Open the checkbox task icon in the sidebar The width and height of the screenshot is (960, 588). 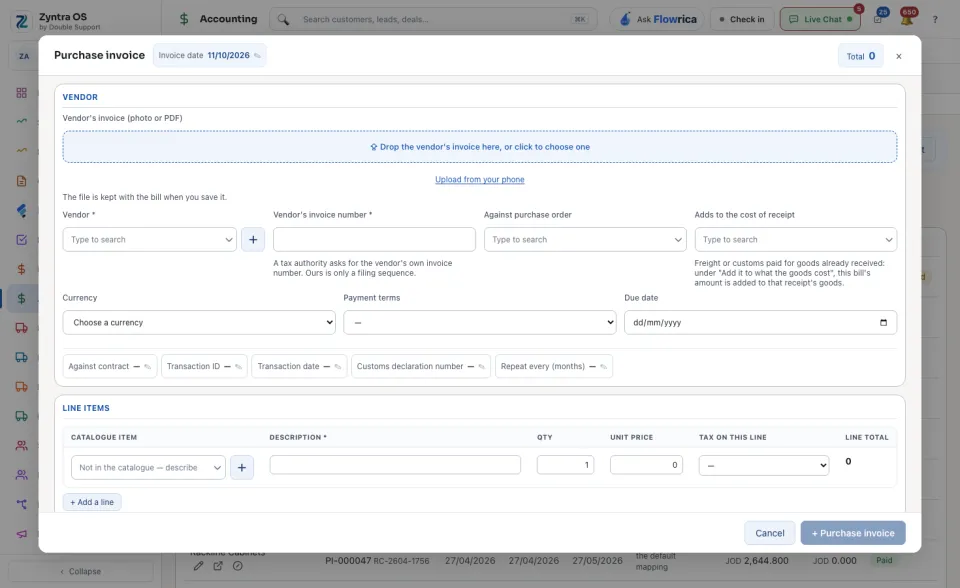point(21,239)
